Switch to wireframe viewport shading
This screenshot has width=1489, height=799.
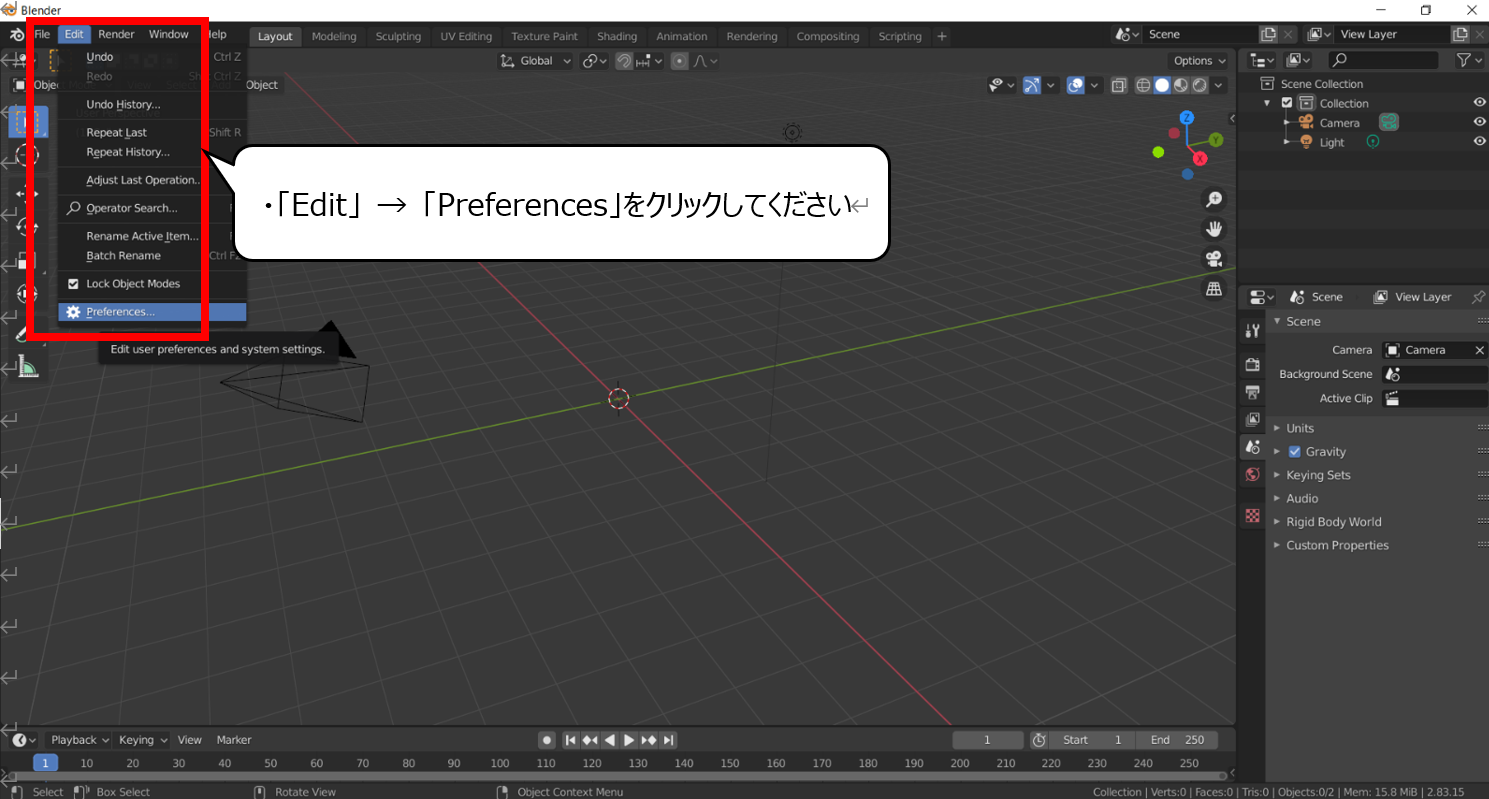1143,86
